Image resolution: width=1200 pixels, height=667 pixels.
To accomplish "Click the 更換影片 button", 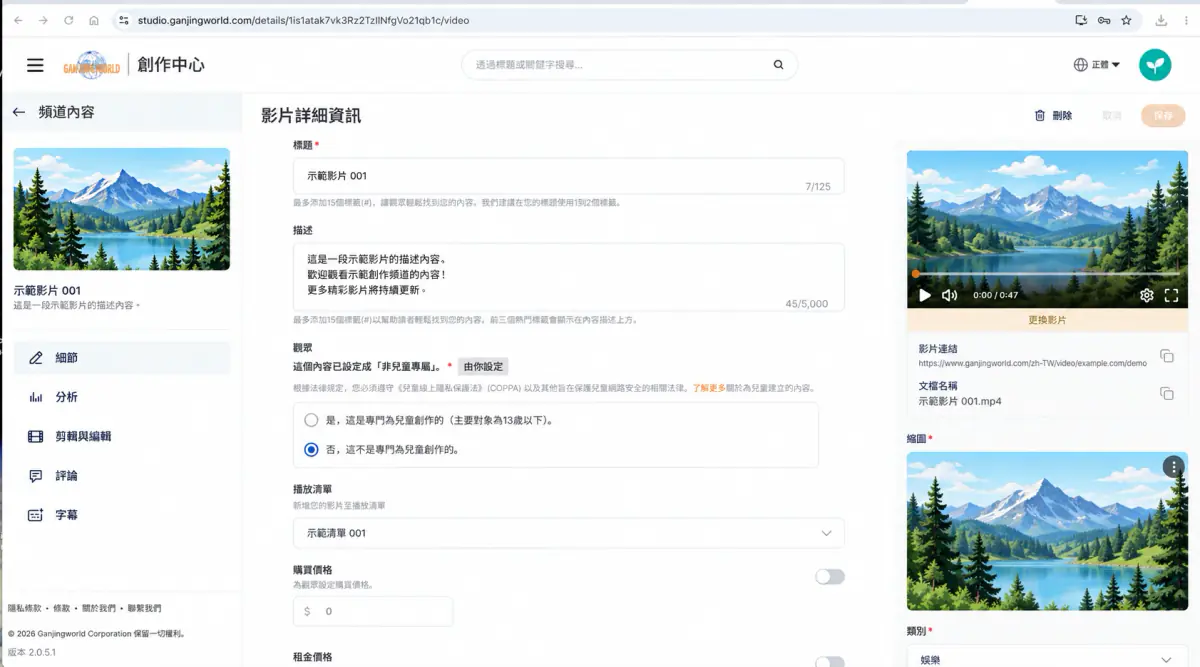I will (1047, 320).
